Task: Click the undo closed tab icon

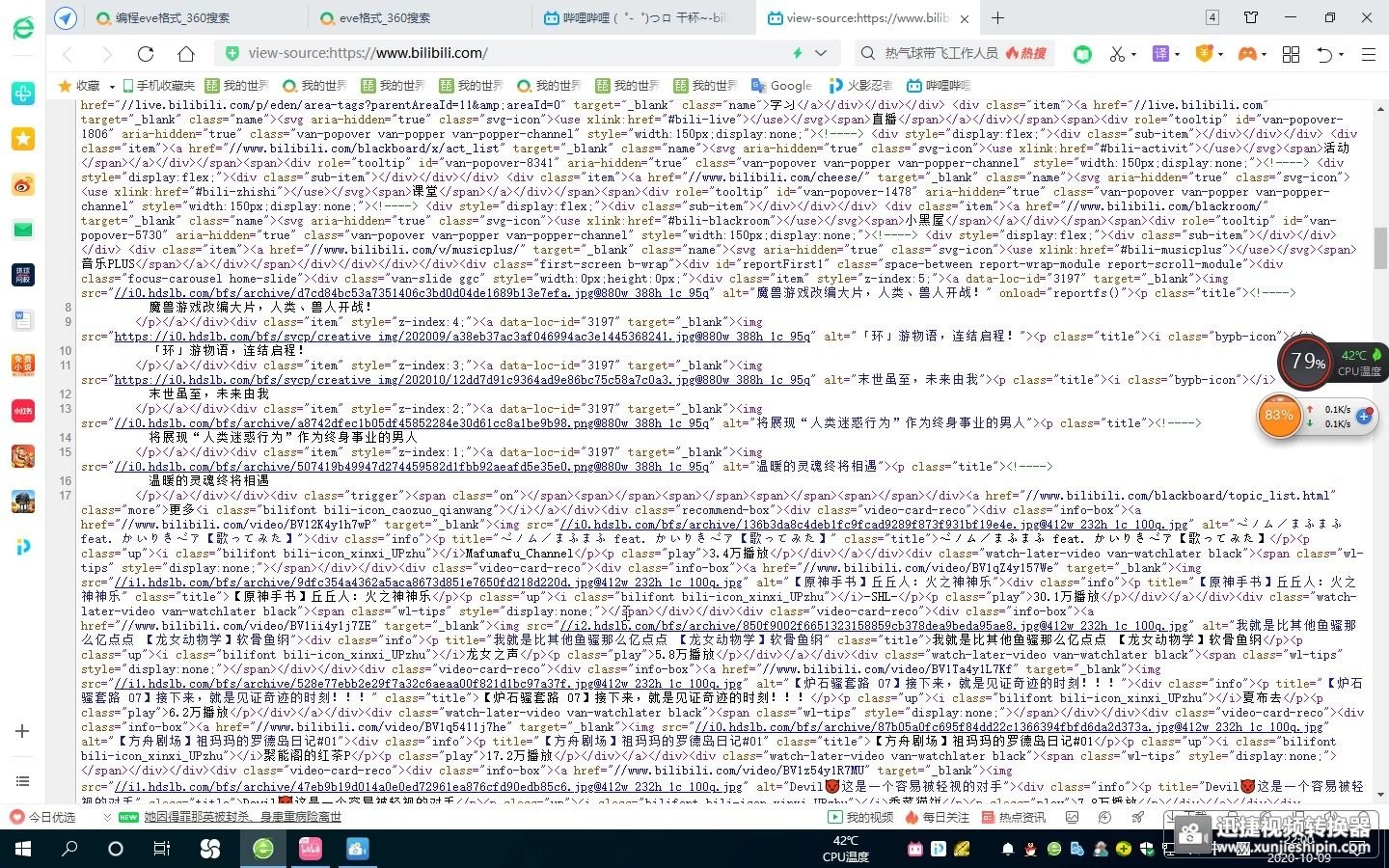Action: tap(1325, 54)
